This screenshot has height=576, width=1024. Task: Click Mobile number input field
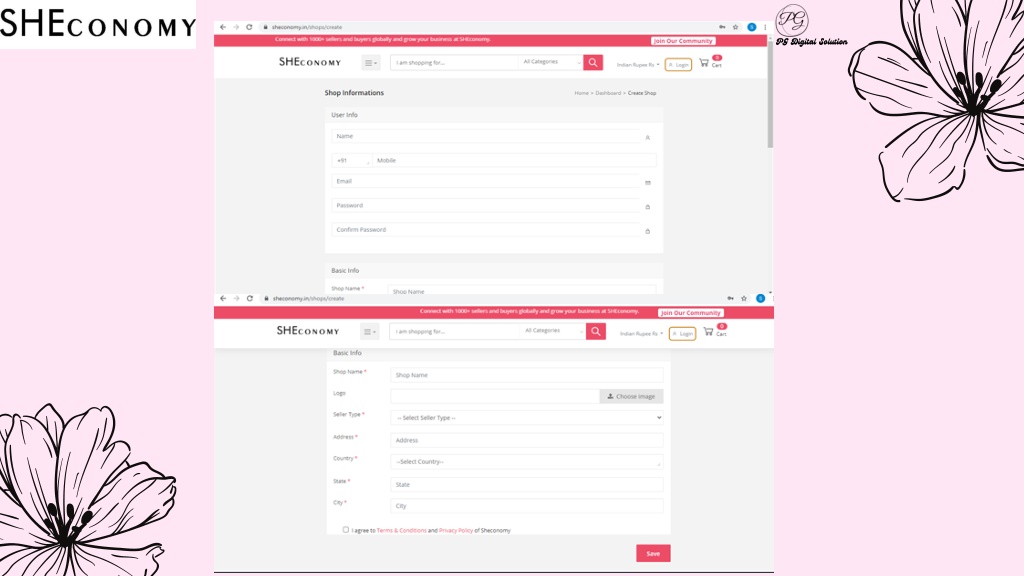(514, 161)
